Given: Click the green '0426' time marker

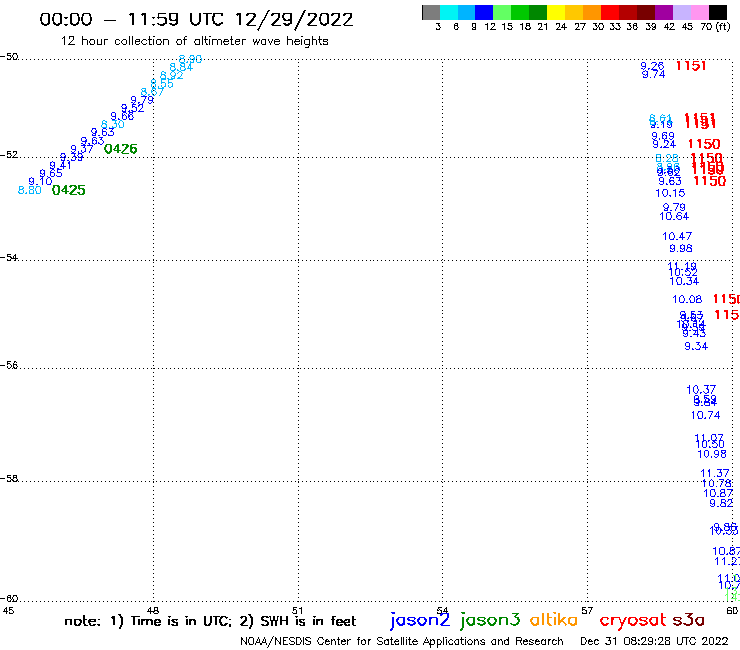Looking at the screenshot, I should tap(120, 149).
